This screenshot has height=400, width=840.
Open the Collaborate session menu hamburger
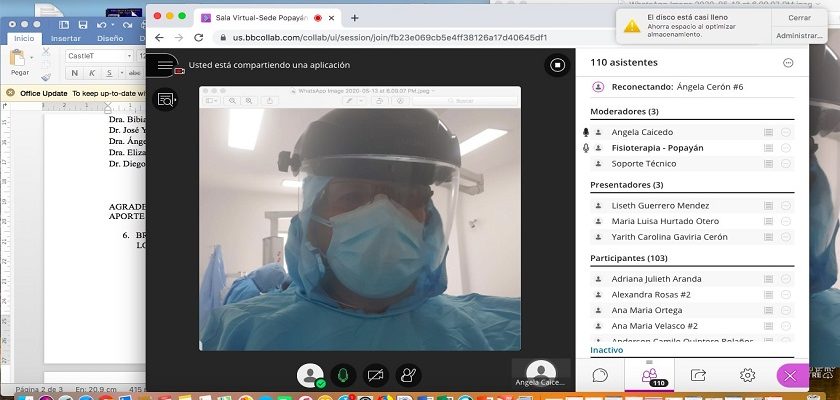[165, 65]
